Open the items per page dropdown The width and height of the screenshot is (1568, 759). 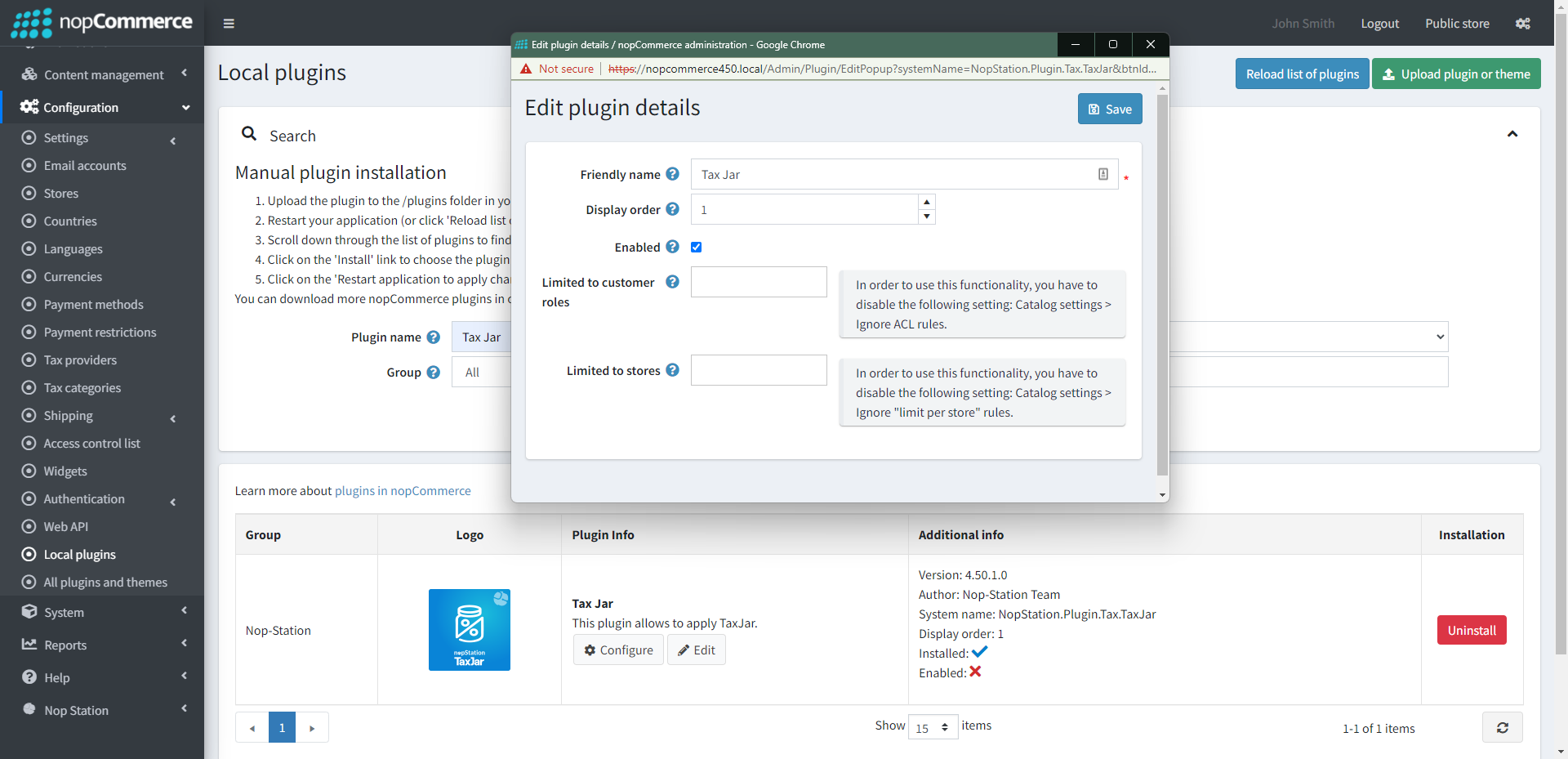[x=933, y=727]
